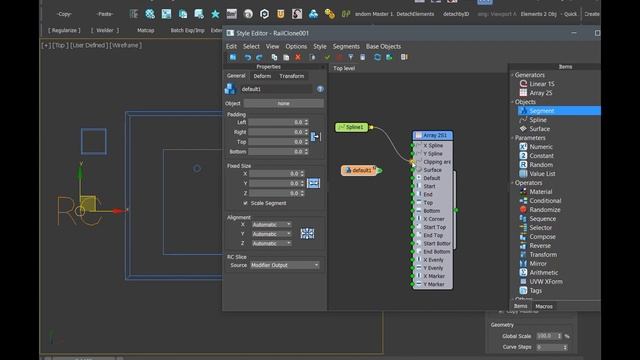This screenshot has width=640, height=360.
Task: Choose the Numeric parameter item
Action: tap(536, 147)
